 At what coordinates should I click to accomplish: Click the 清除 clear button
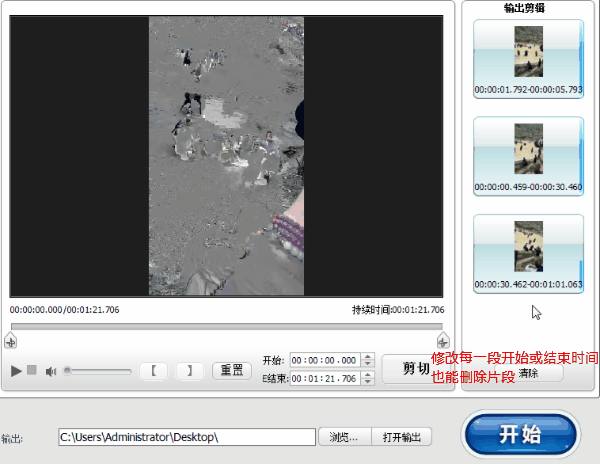coord(528,373)
